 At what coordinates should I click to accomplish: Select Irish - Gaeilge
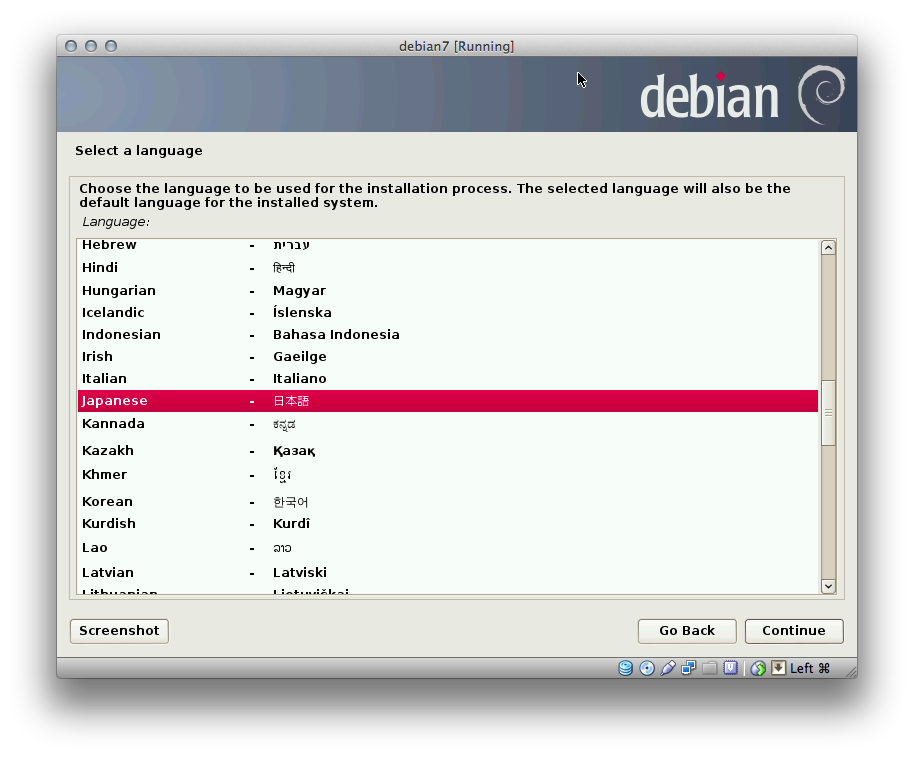pos(448,357)
